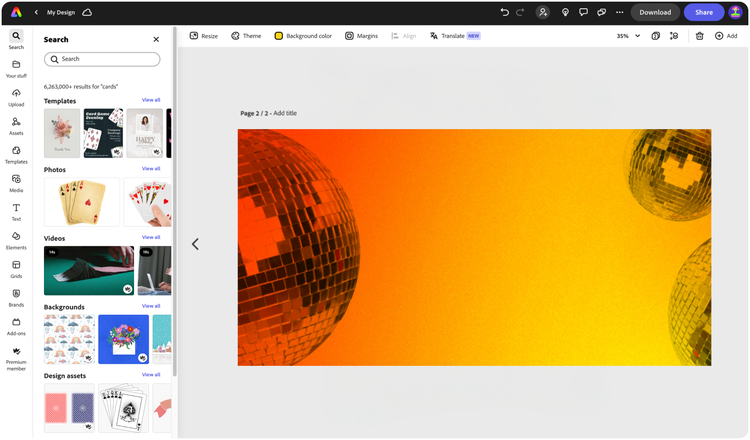Open Media panel in sidebar

click(x=16, y=184)
